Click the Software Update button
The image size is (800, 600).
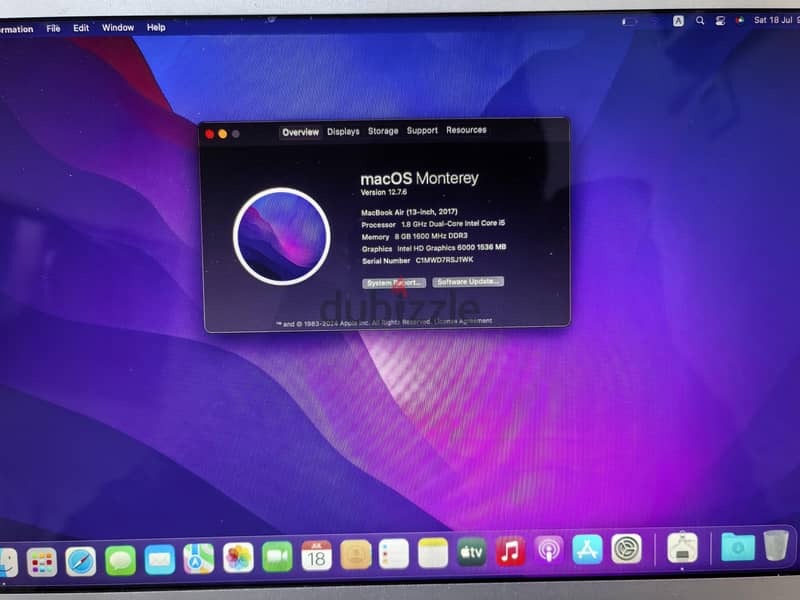(468, 282)
